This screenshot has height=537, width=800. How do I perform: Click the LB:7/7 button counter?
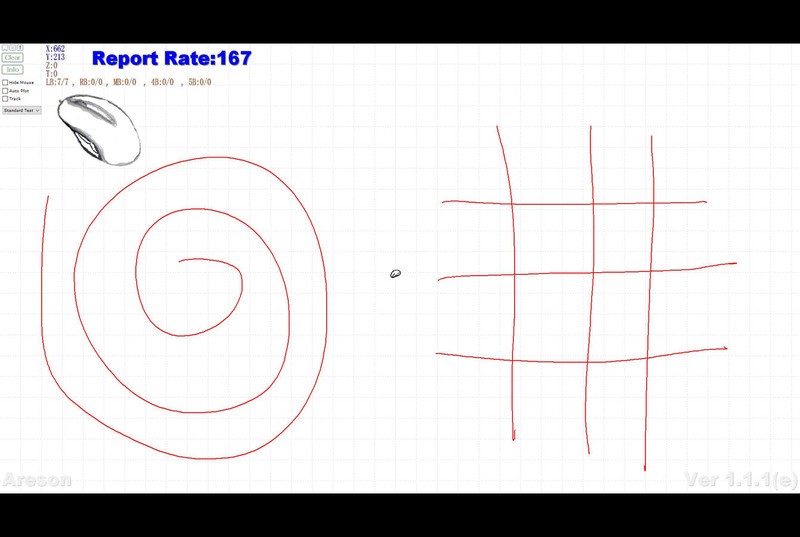pos(57,82)
